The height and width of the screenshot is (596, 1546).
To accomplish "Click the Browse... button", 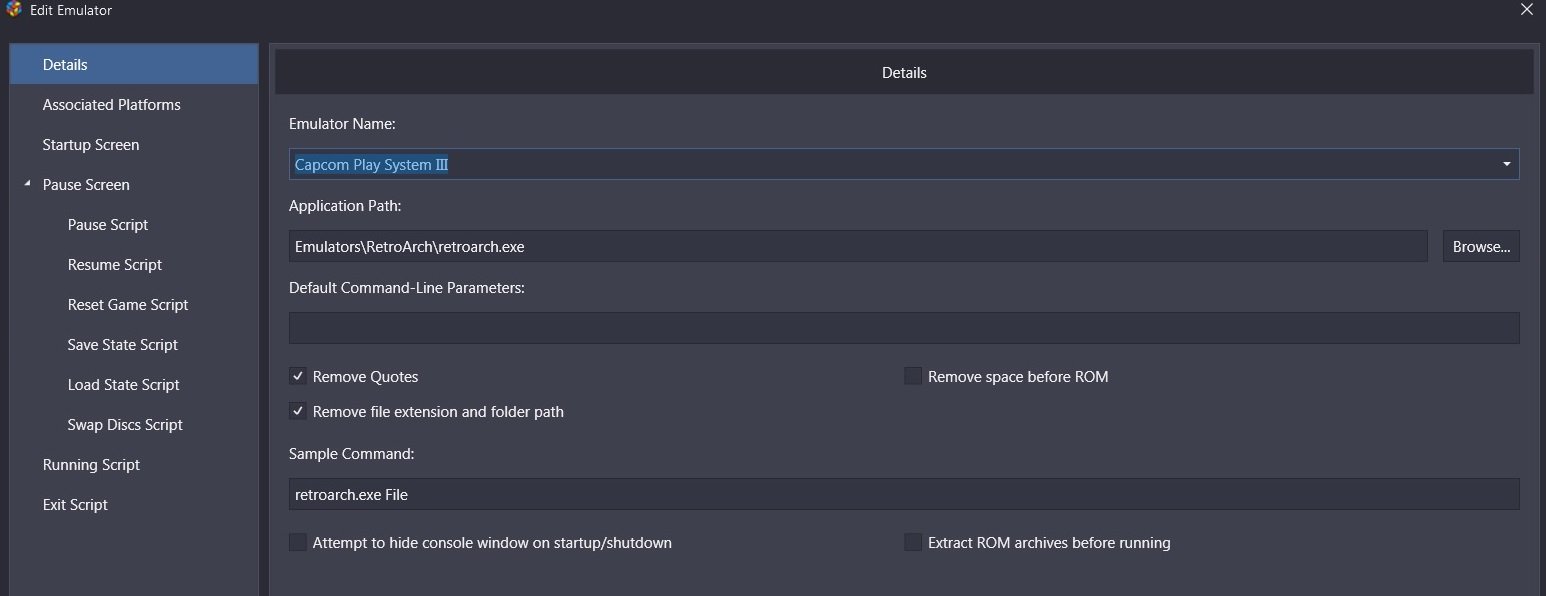I will (x=1481, y=246).
